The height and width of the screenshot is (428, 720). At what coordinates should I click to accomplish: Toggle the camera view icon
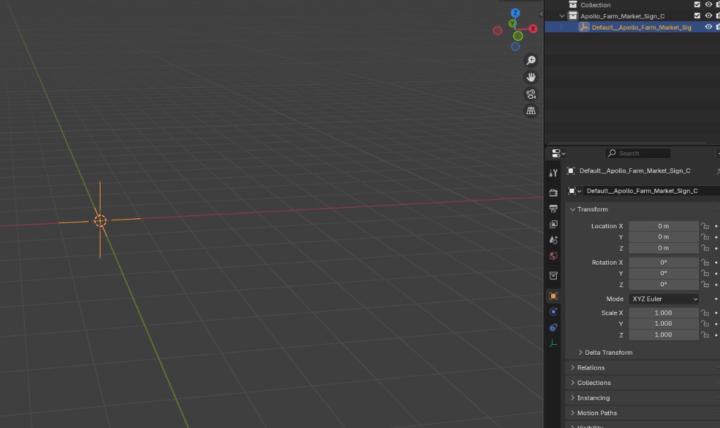click(x=531, y=94)
